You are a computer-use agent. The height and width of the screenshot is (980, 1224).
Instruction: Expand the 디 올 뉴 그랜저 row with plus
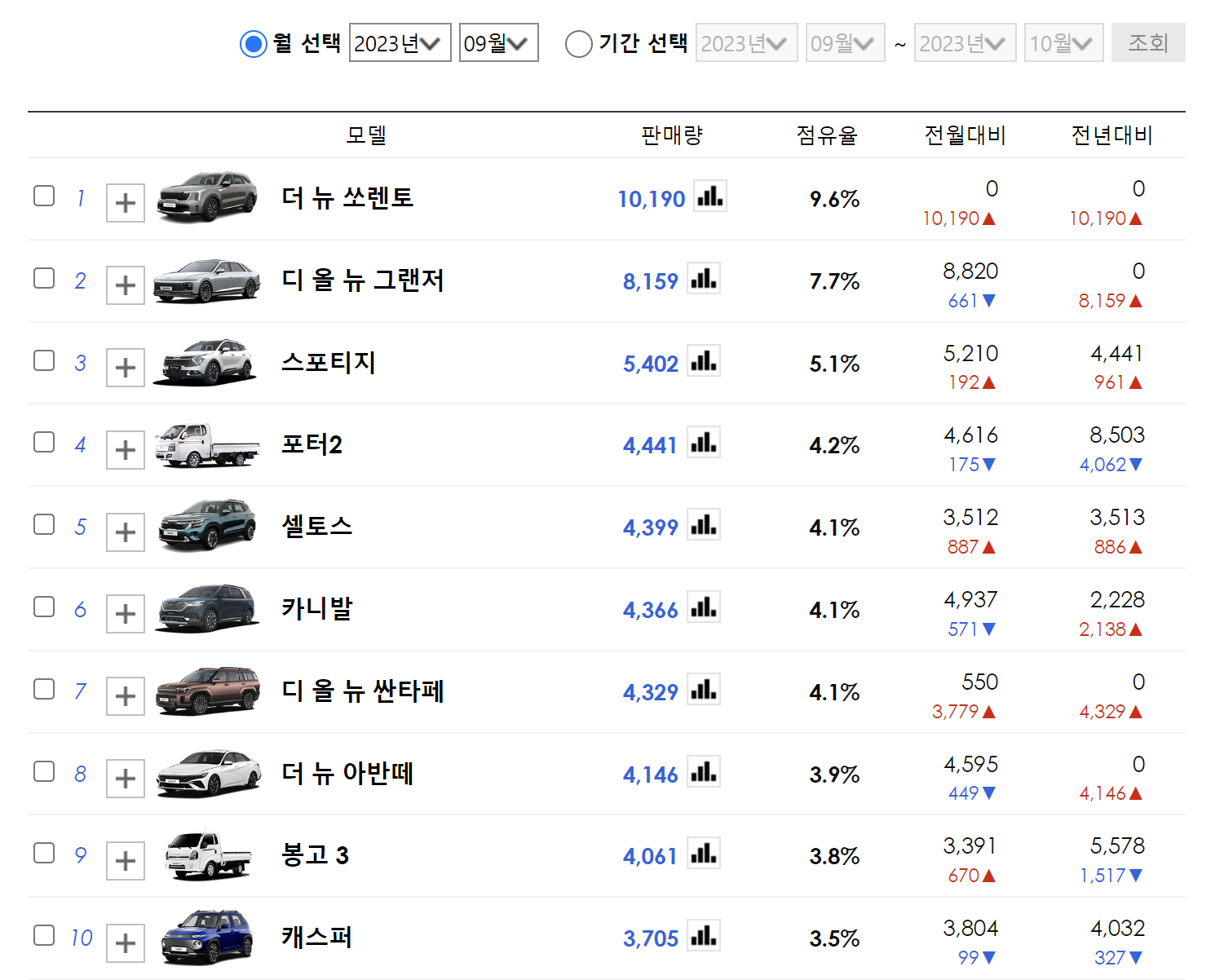pos(126,285)
